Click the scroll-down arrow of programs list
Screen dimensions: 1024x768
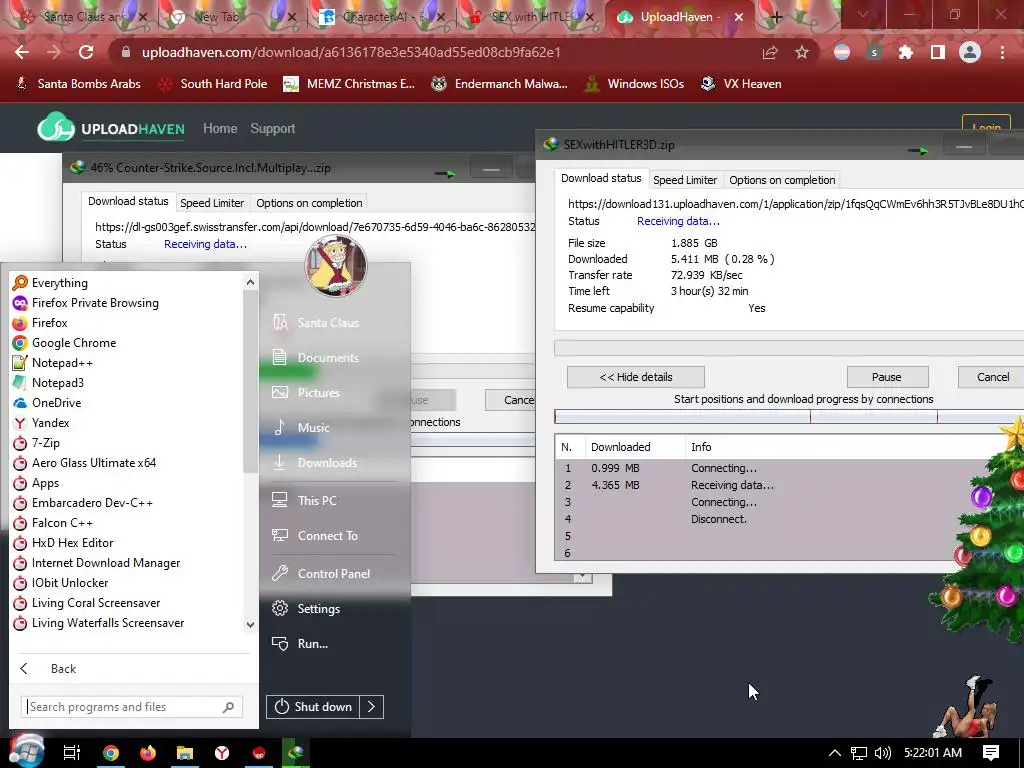point(250,625)
